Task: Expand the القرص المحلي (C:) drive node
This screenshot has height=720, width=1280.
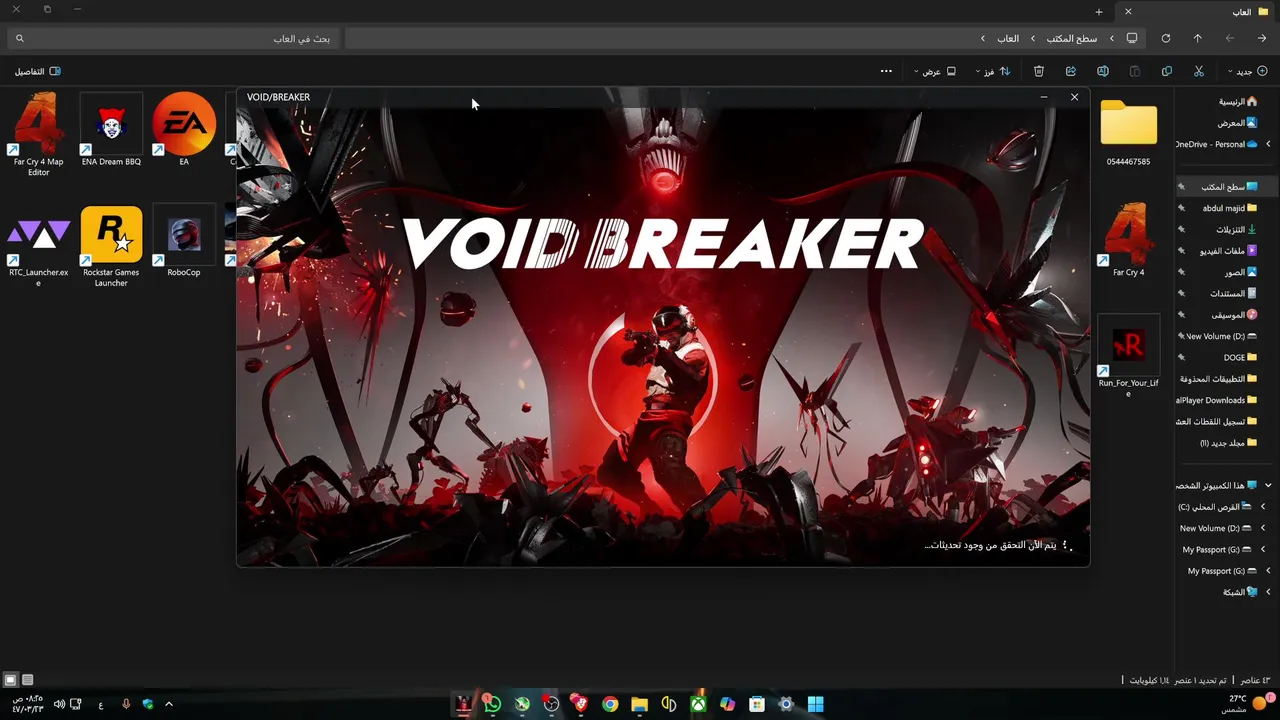Action: pos(1263,507)
